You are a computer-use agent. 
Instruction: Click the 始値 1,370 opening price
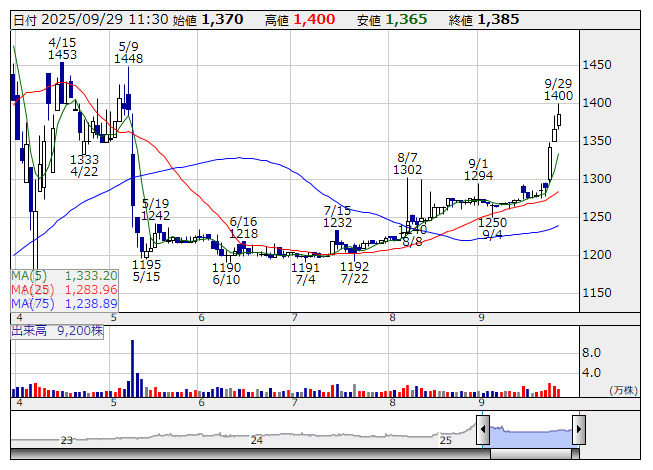coord(208,20)
